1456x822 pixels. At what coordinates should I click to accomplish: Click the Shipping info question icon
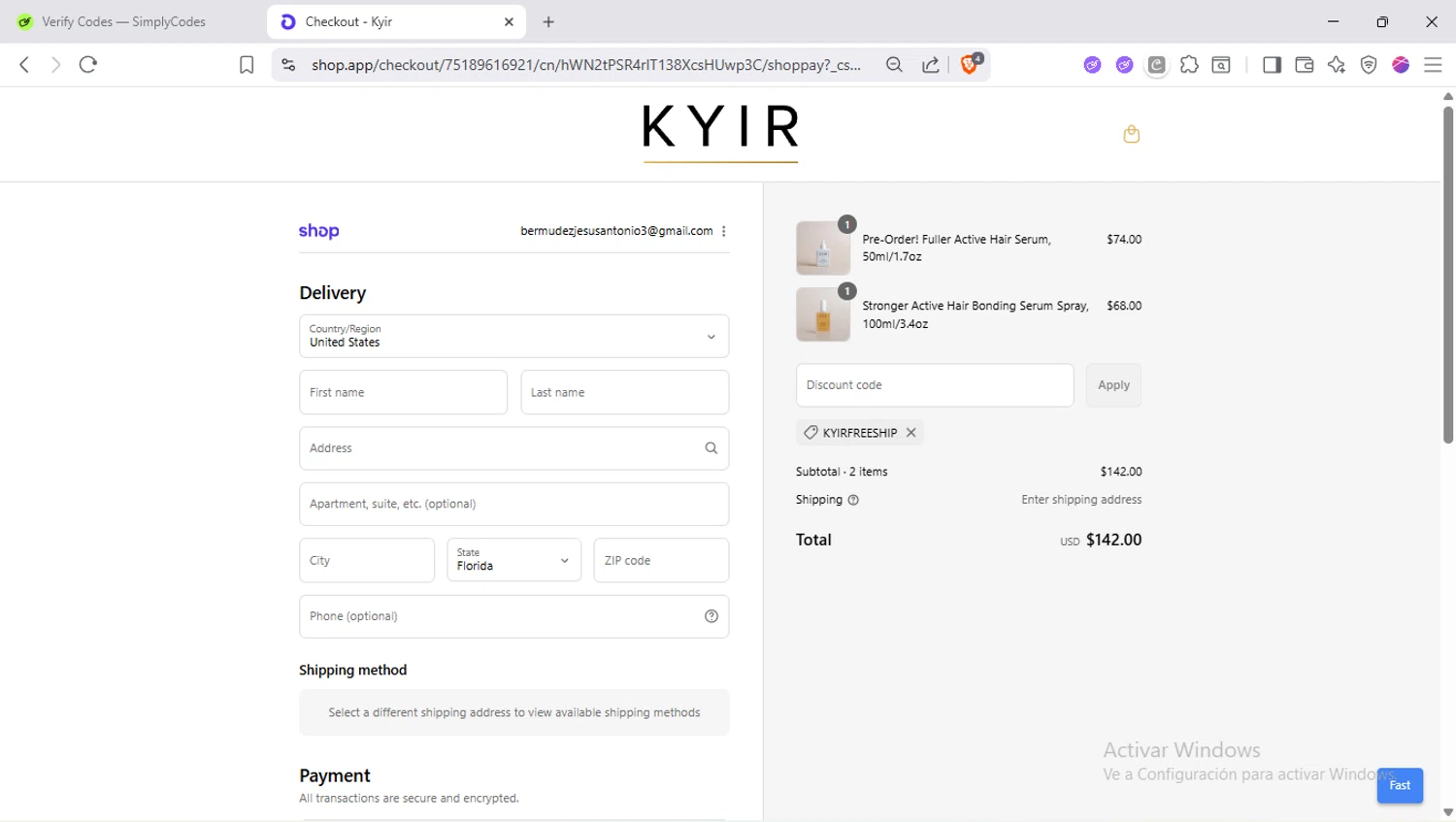tap(854, 500)
